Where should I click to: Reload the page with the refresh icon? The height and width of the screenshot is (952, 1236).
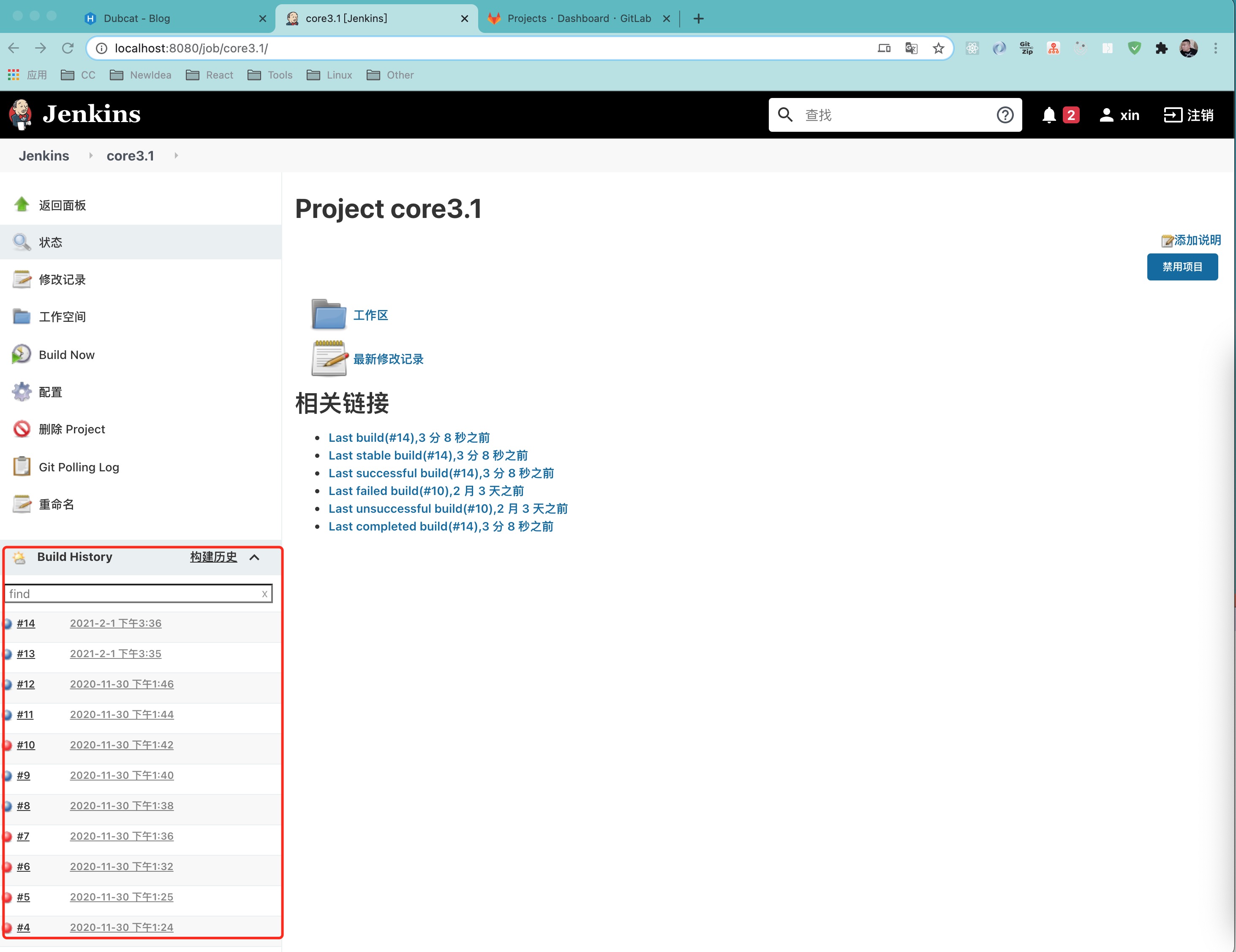(67, 48)
